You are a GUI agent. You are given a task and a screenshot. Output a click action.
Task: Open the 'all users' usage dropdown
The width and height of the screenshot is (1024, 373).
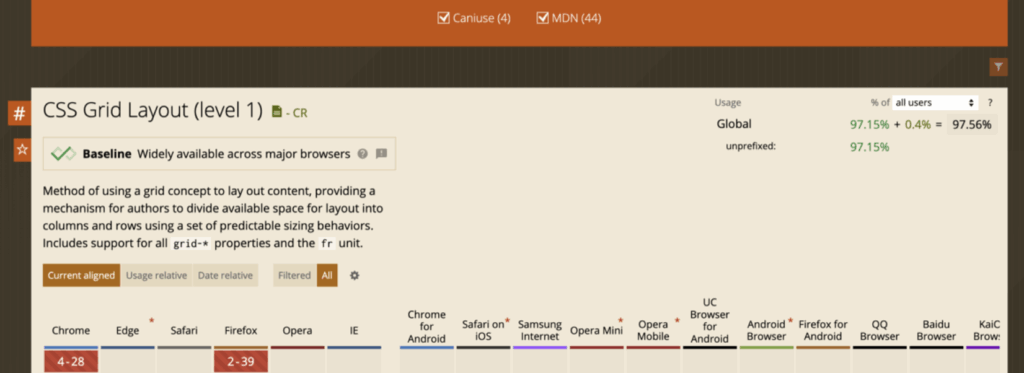(935, 103)
